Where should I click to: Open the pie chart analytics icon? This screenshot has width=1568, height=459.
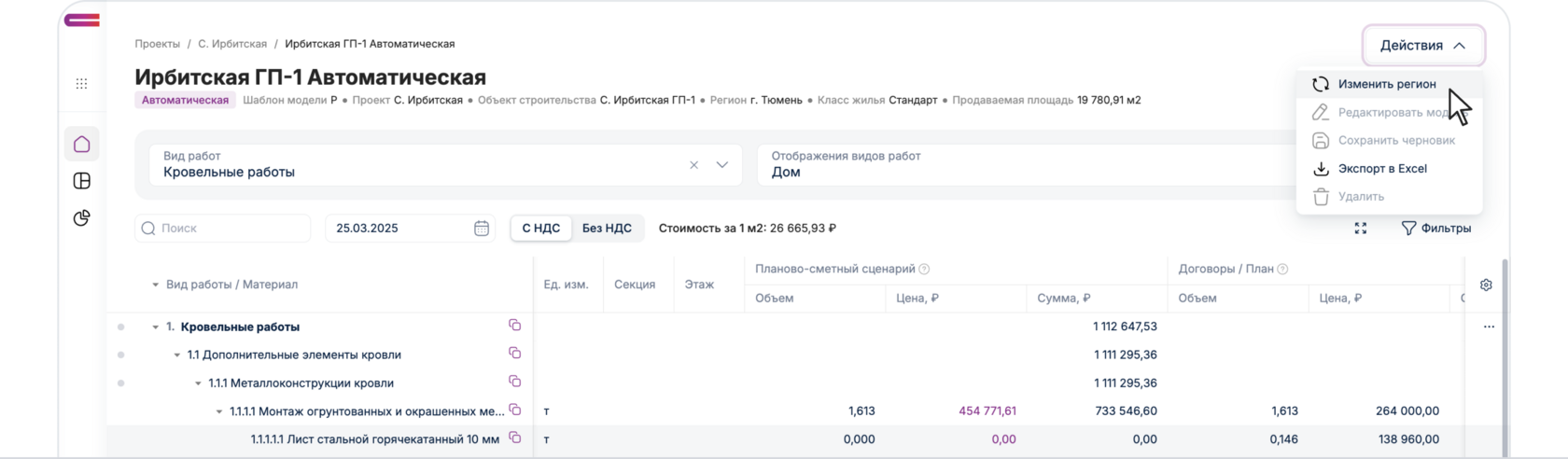[82, 218]
